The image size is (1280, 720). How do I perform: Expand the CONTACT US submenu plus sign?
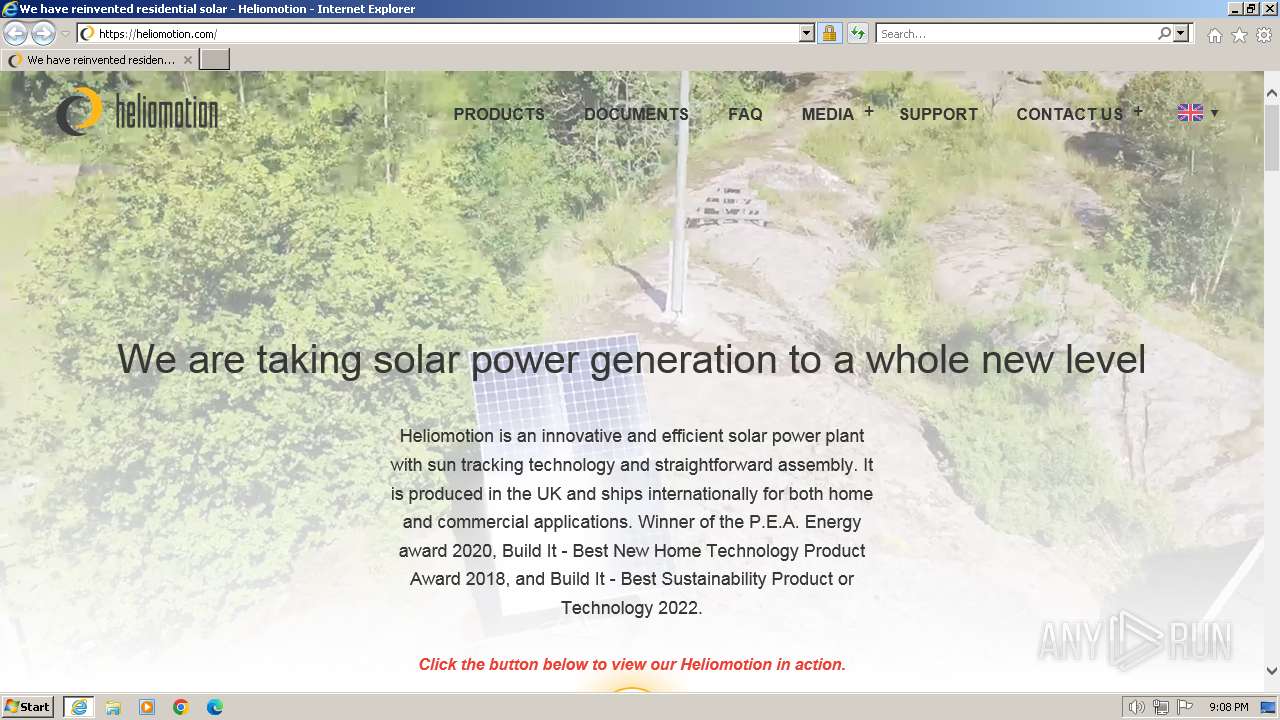click(x=1137, y=112)
